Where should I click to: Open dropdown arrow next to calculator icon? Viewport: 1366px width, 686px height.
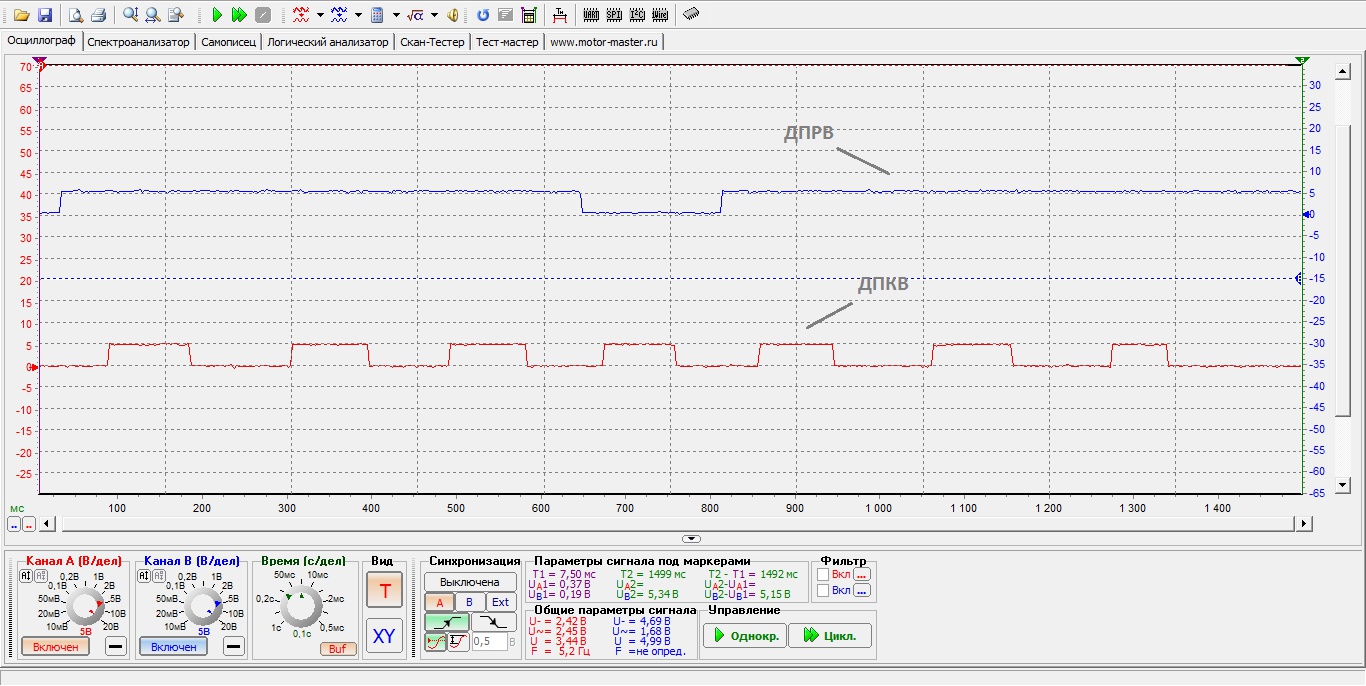tap(397, 15)
